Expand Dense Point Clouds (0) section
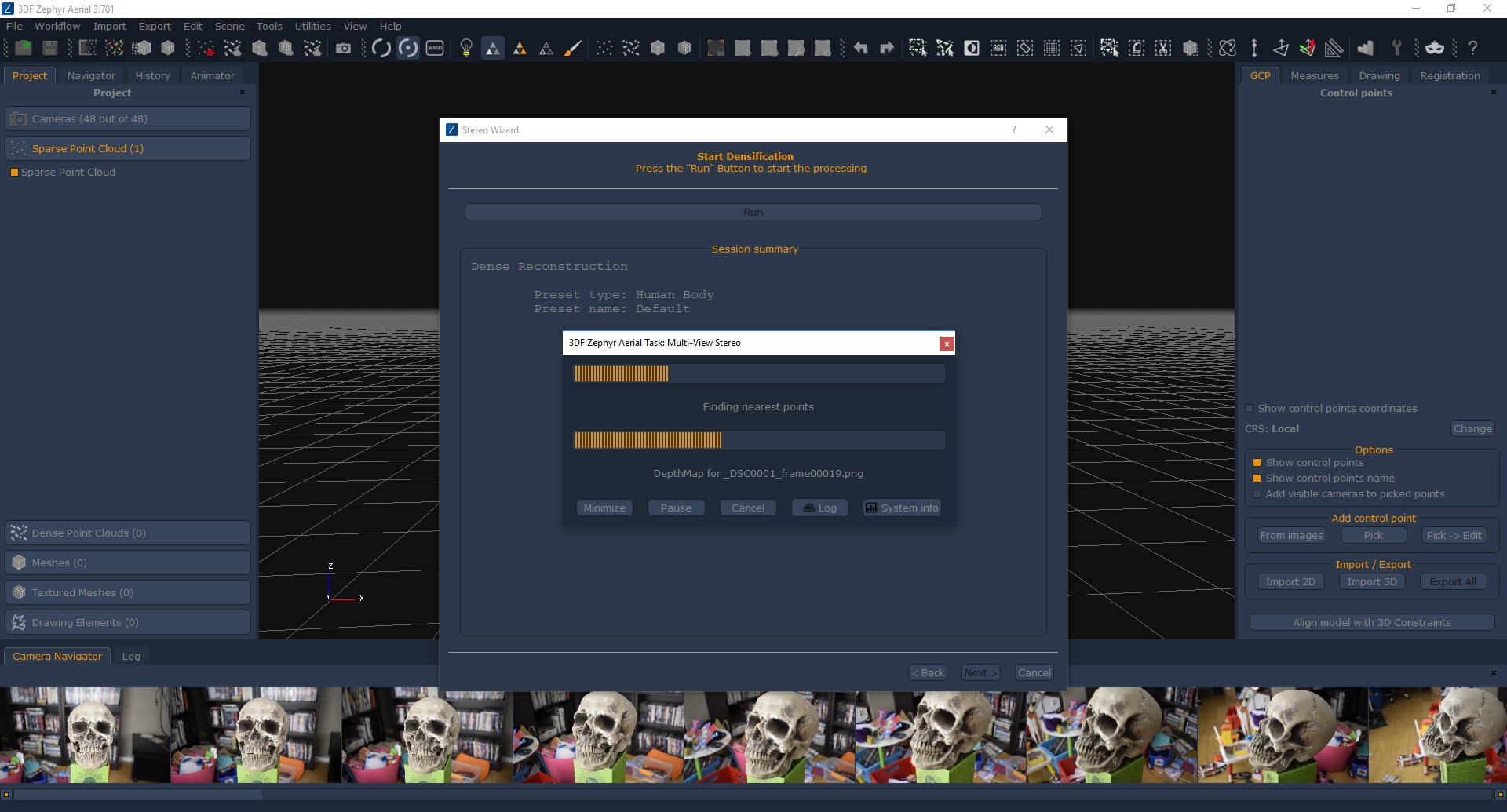This screenshot has height=812, width=1507. click(128, 533)
